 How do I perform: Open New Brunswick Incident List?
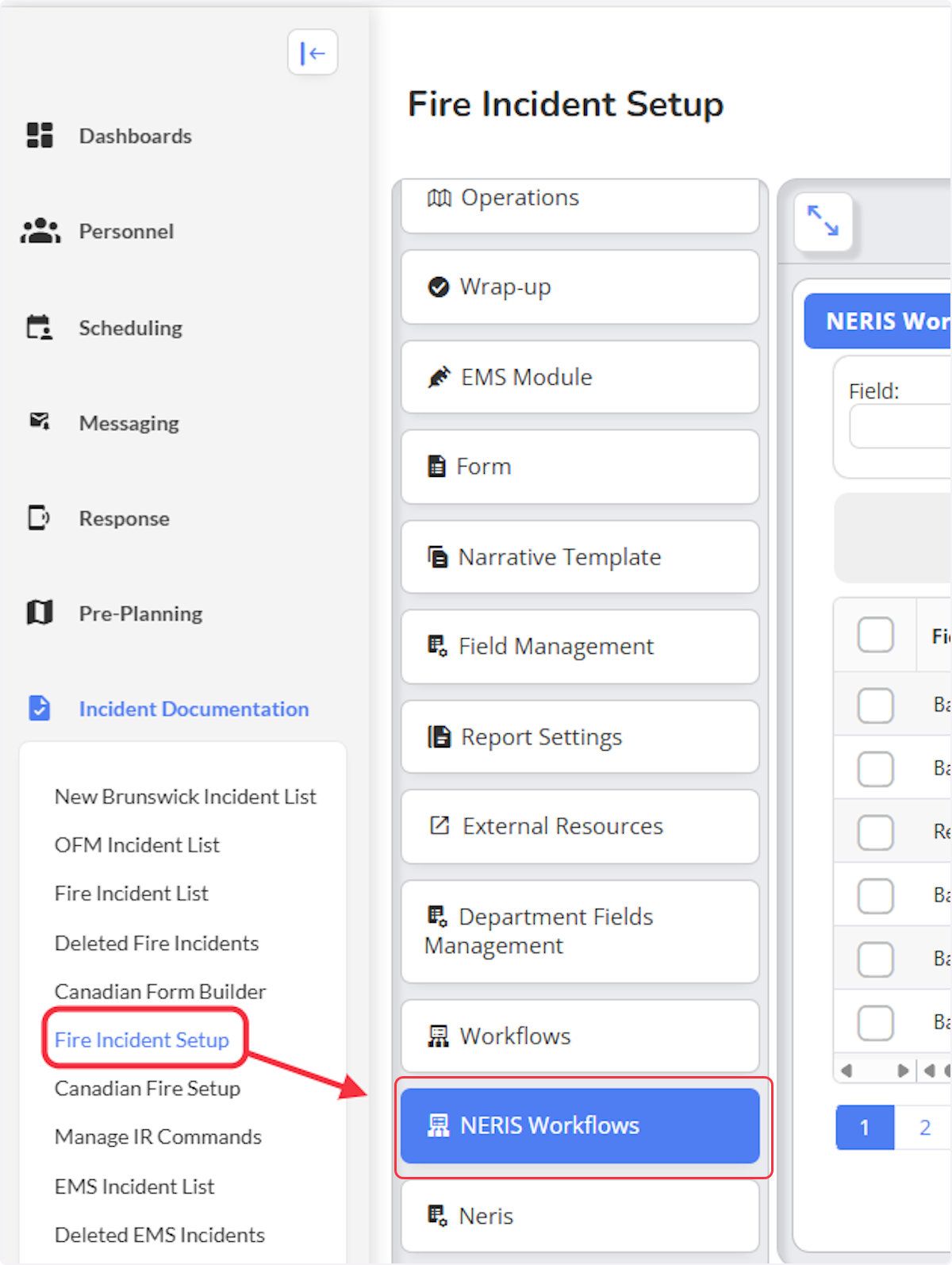[185, 796]
